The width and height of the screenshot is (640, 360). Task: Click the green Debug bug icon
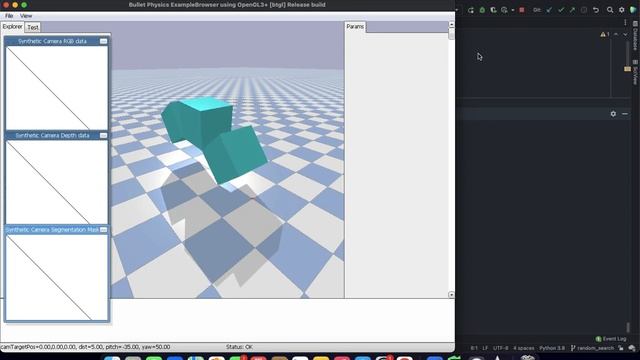[482, 10]
